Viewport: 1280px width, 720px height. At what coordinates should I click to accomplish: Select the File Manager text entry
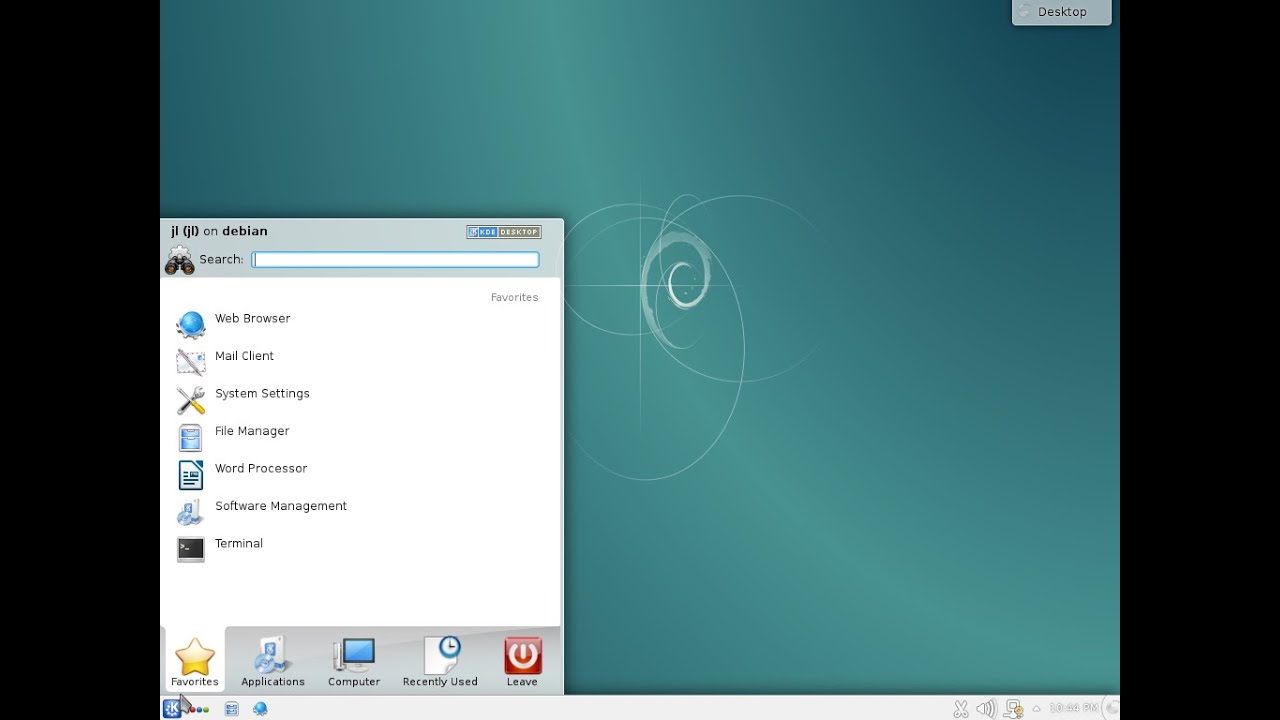252,431
